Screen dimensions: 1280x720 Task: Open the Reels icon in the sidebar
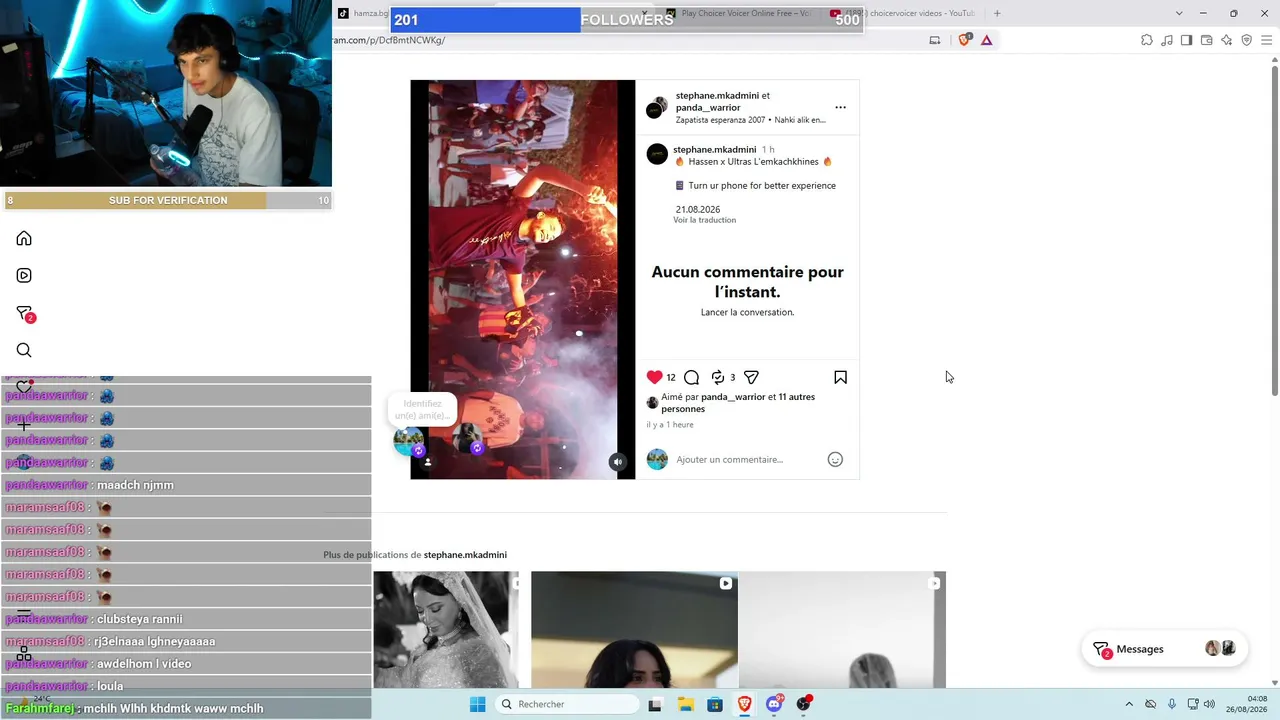click(24, 275)
